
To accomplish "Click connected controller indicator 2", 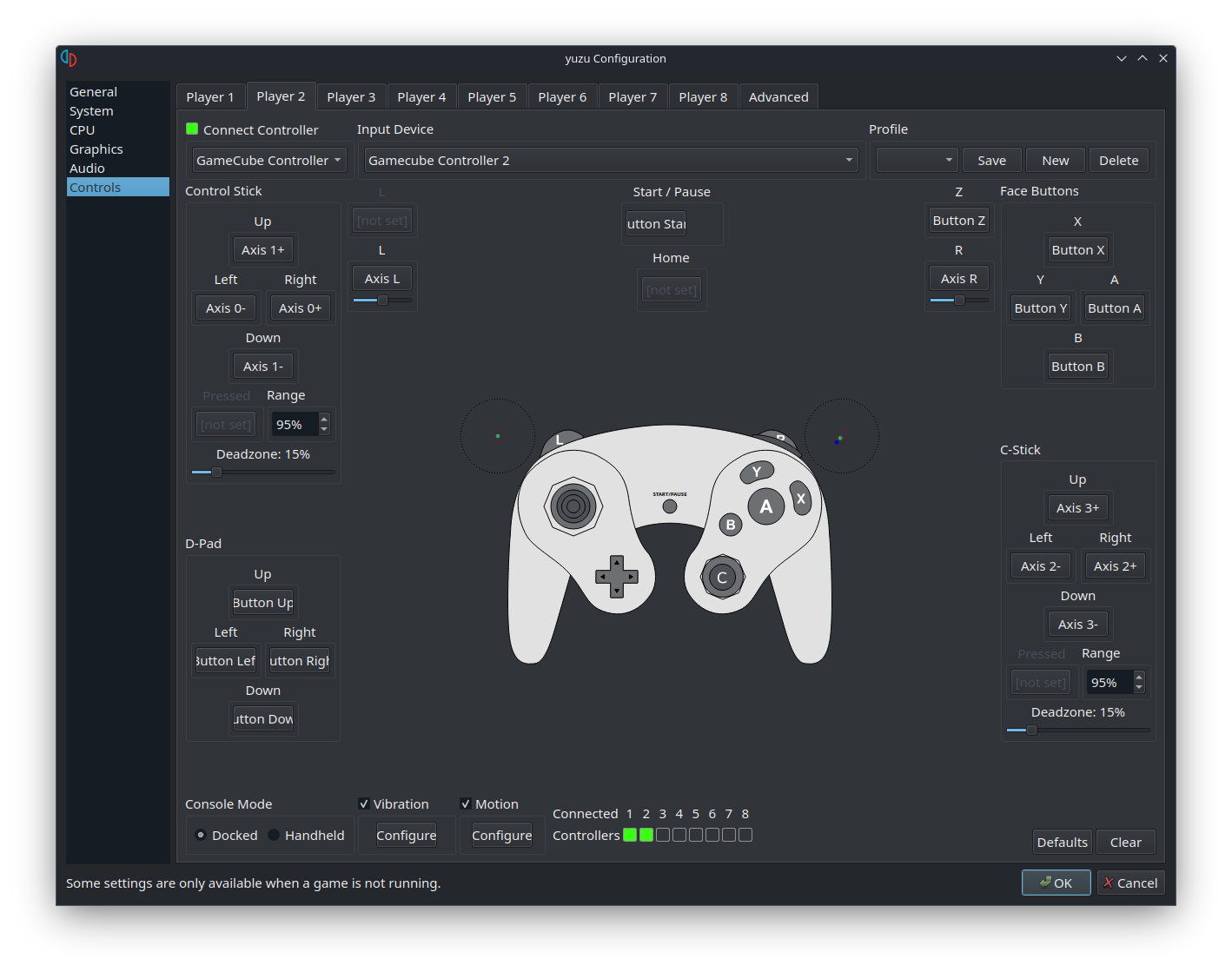I will click(x=646, y=835).
